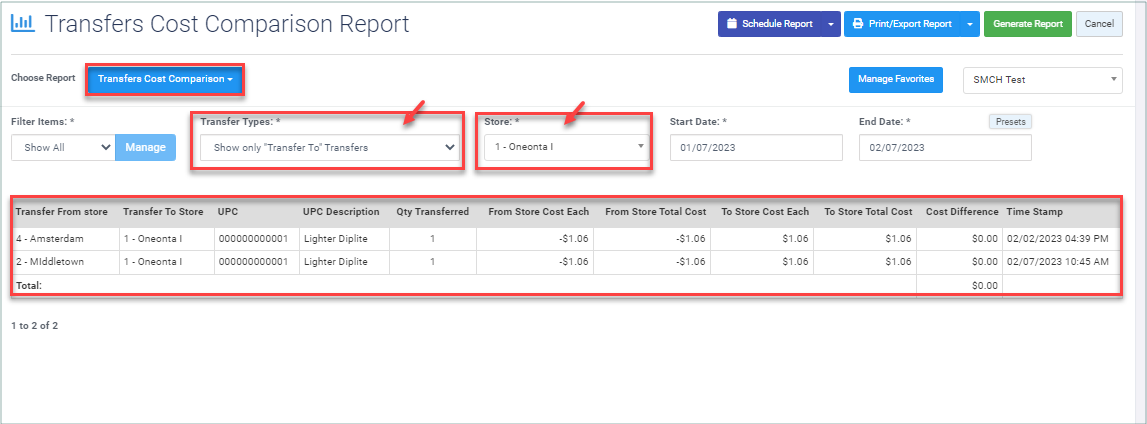Open the Transfers Cost Comparison report chooser
The image size is (1147, 424).
click(165, 79)
